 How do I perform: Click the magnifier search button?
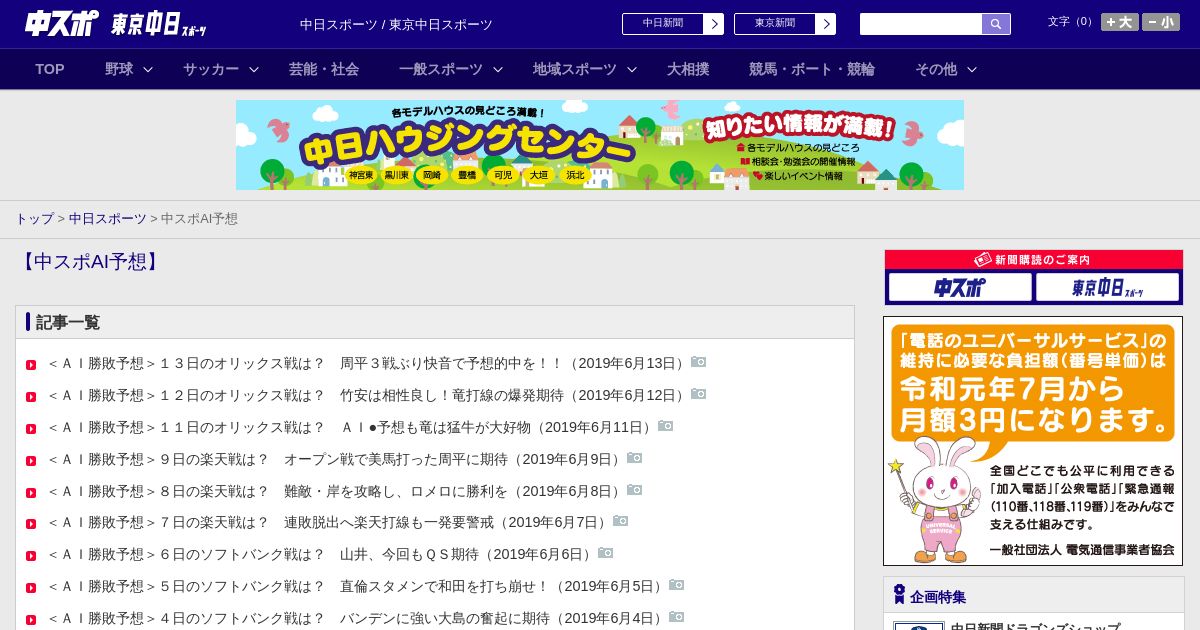point(996,24)
